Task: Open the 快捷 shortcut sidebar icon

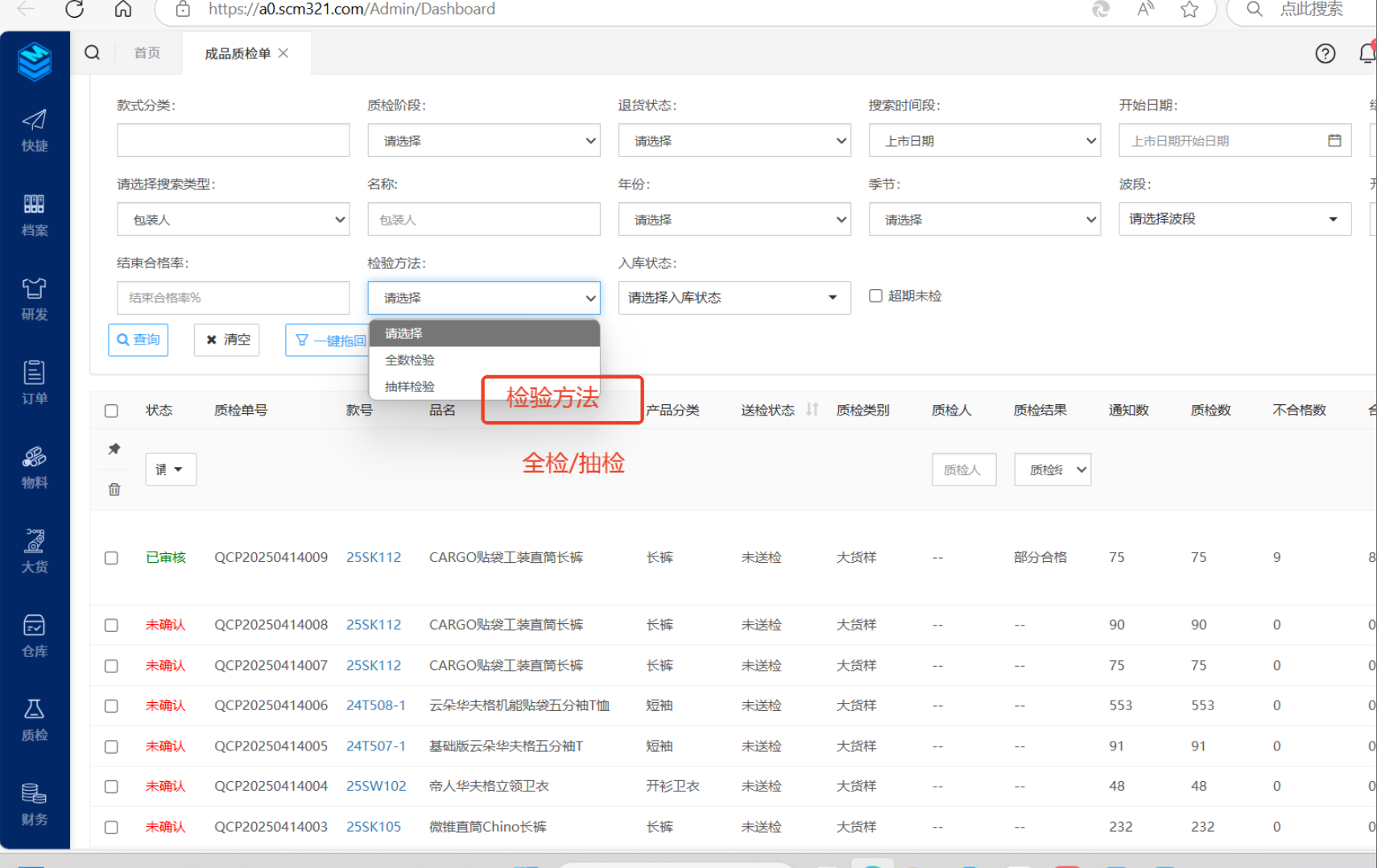Action: pos(34,130)
